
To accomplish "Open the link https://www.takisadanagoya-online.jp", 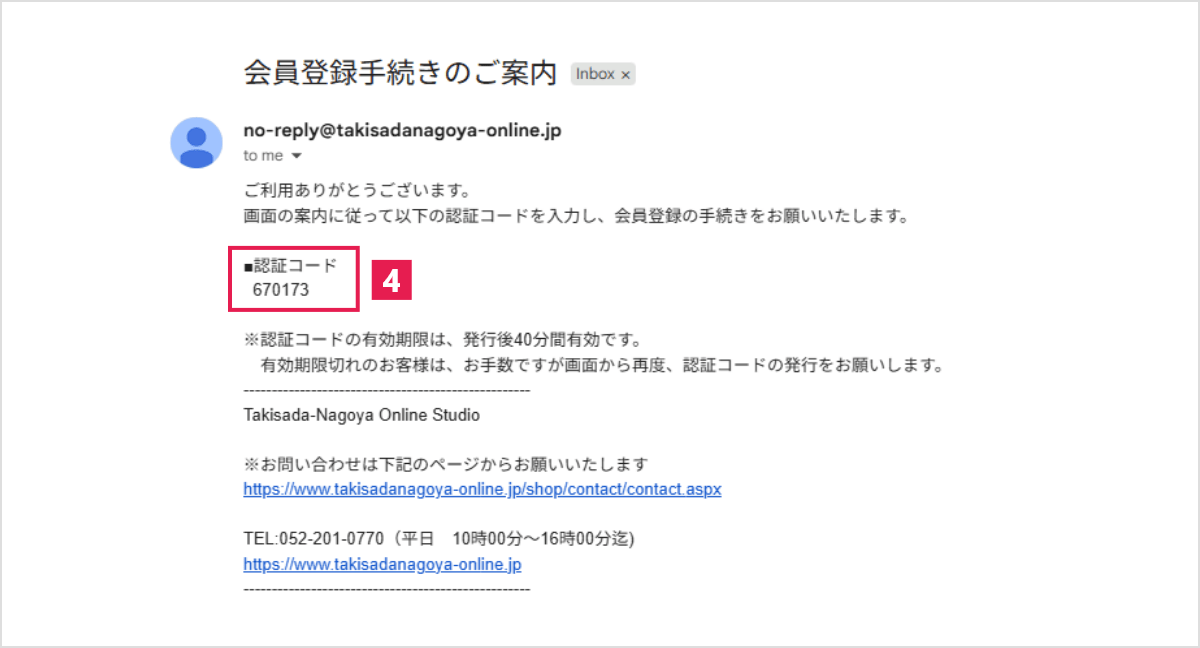I will point(381,564).
